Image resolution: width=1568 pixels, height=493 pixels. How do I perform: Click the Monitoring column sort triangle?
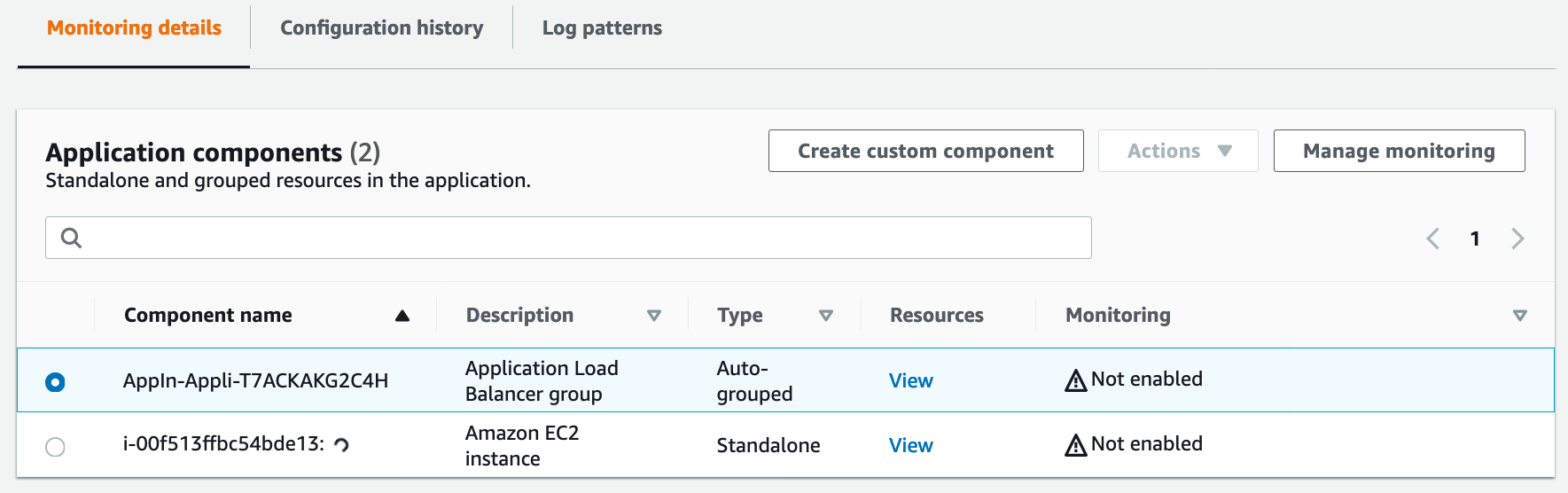tap(1519, 316)
